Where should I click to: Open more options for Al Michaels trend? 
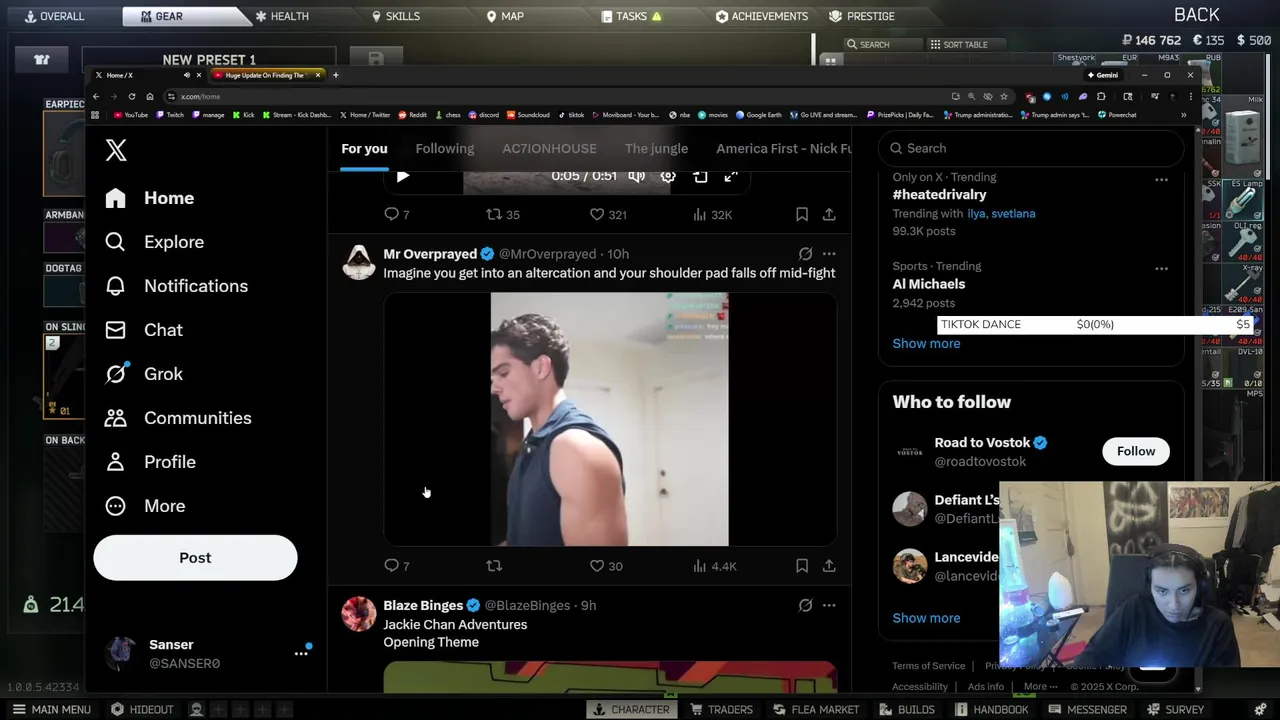1161,269
